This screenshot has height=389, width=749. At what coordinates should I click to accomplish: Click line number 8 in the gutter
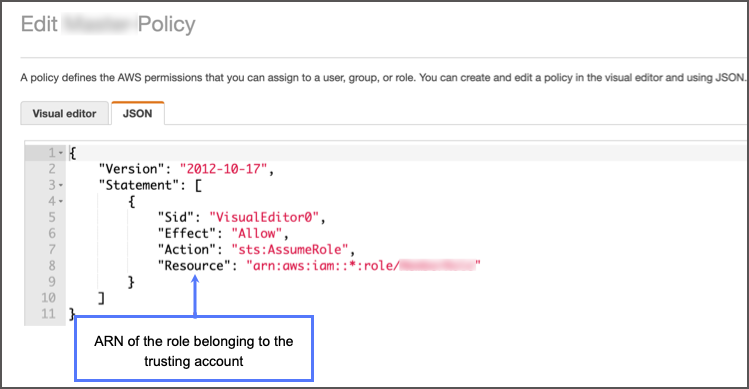[52, 266]
